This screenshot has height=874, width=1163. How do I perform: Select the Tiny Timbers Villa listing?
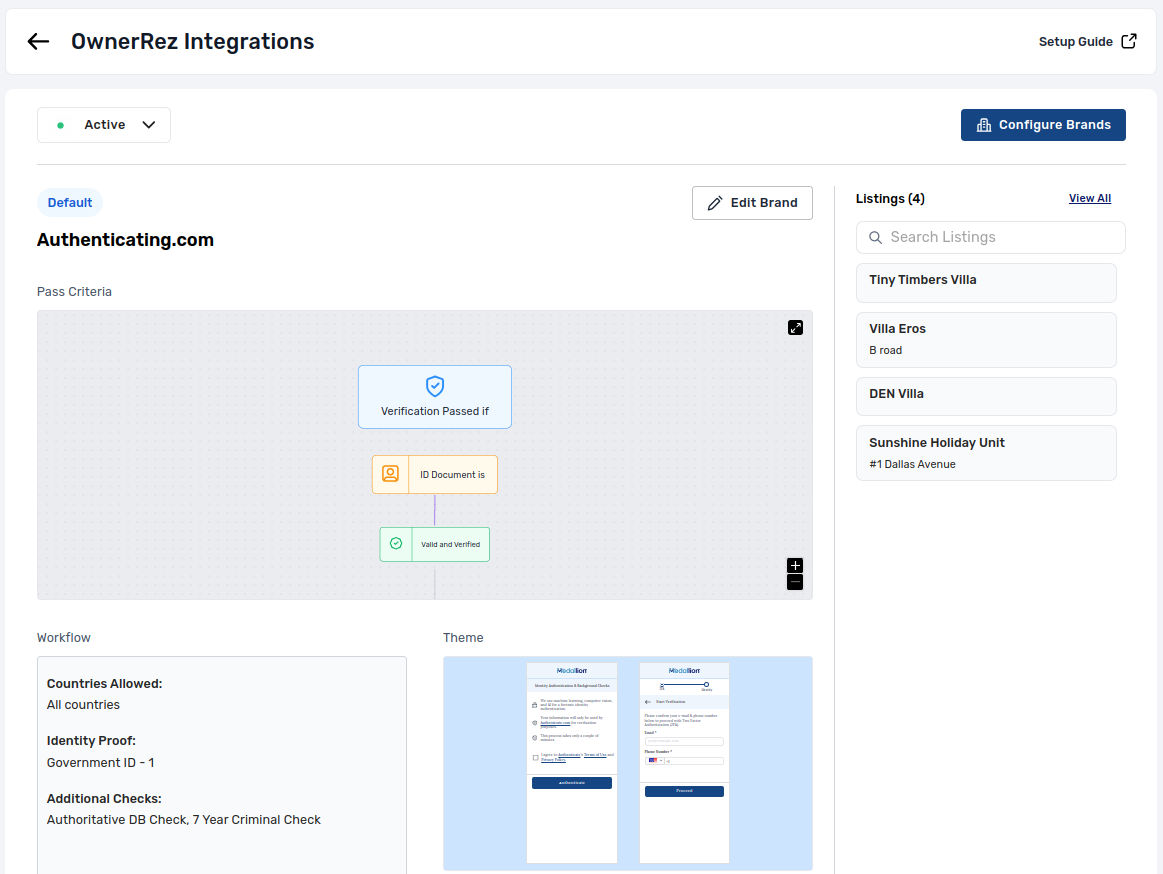[x=985, y=282]
